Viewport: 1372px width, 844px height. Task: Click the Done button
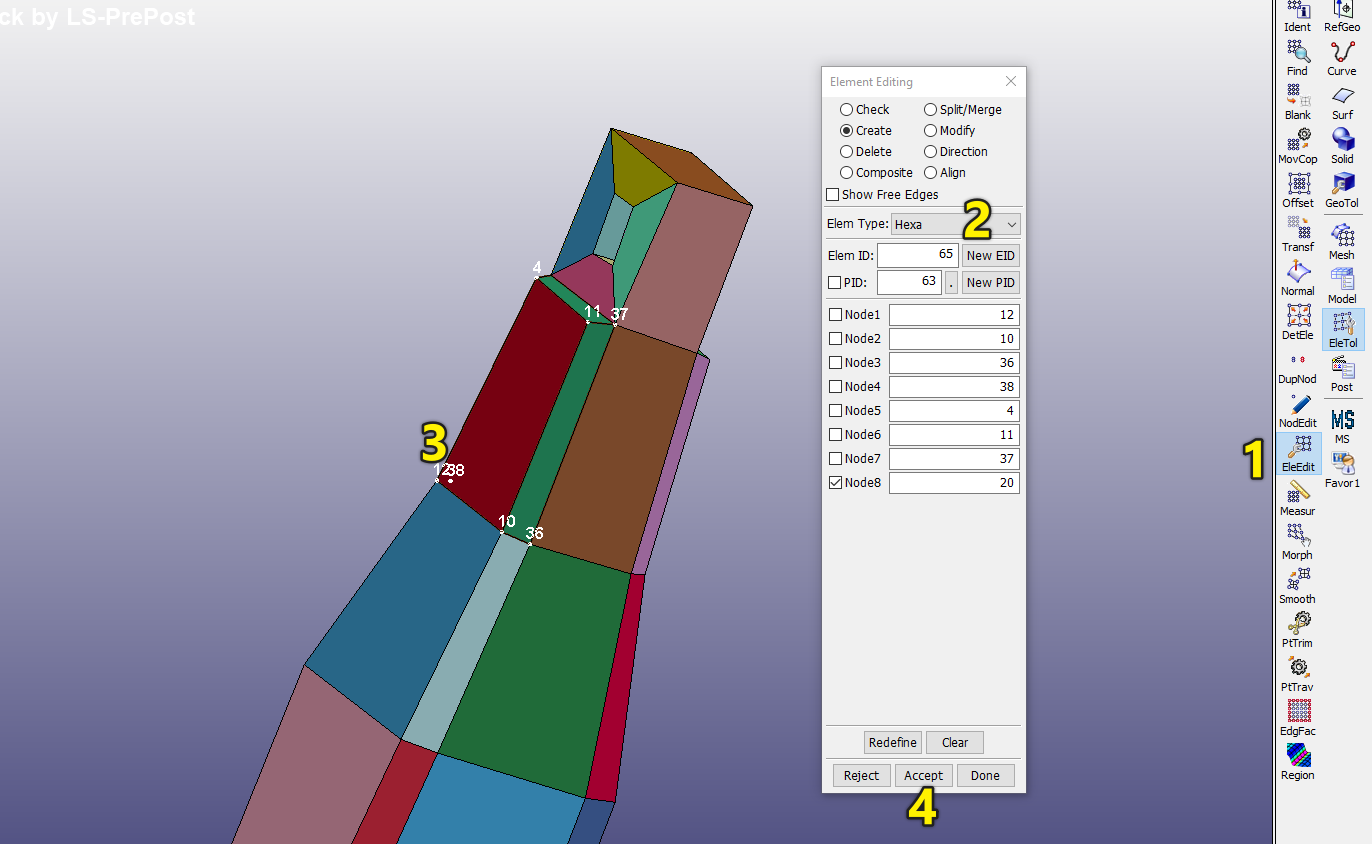[985, 776]
